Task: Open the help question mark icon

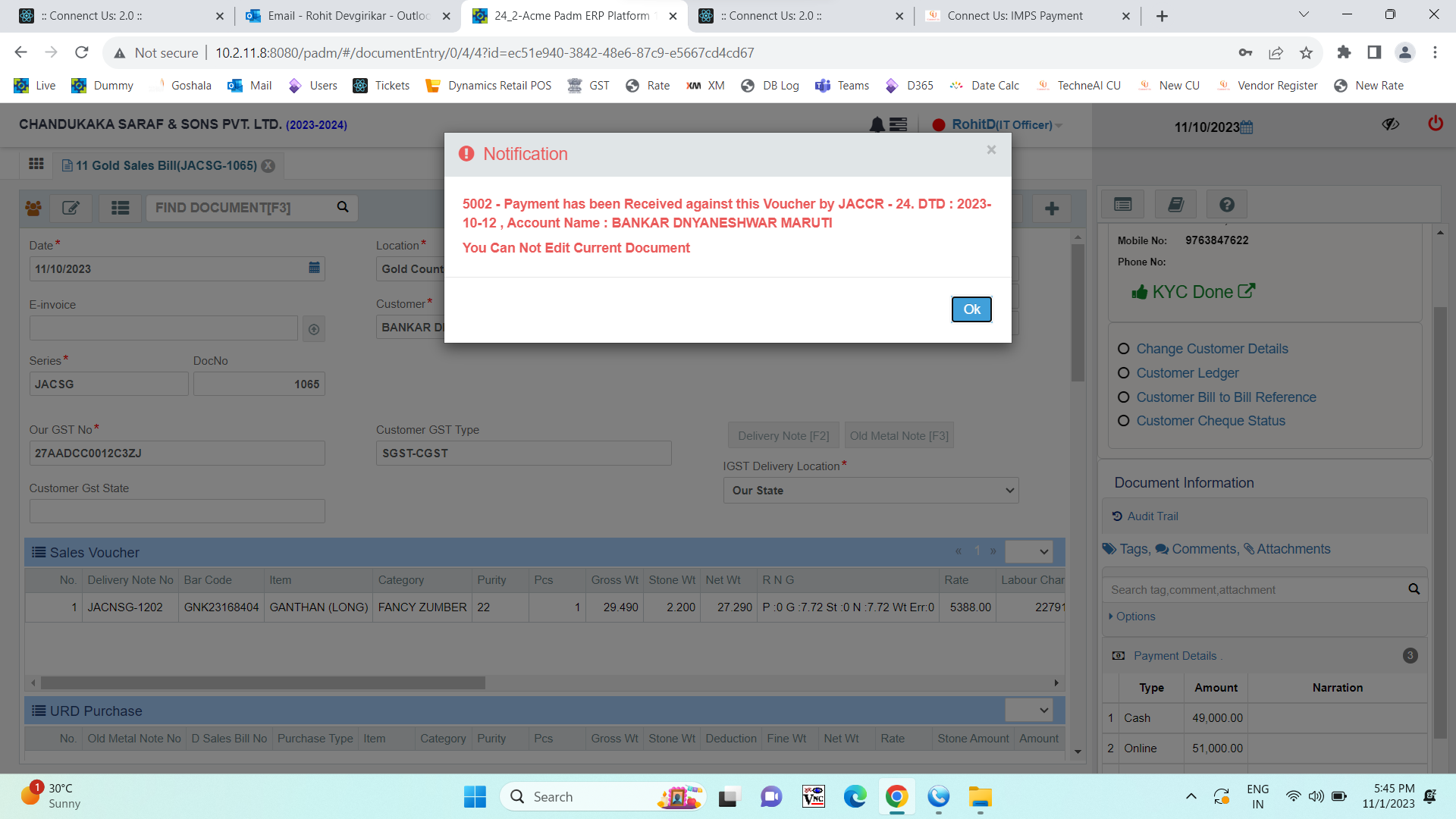Action: pos(1227,204)
